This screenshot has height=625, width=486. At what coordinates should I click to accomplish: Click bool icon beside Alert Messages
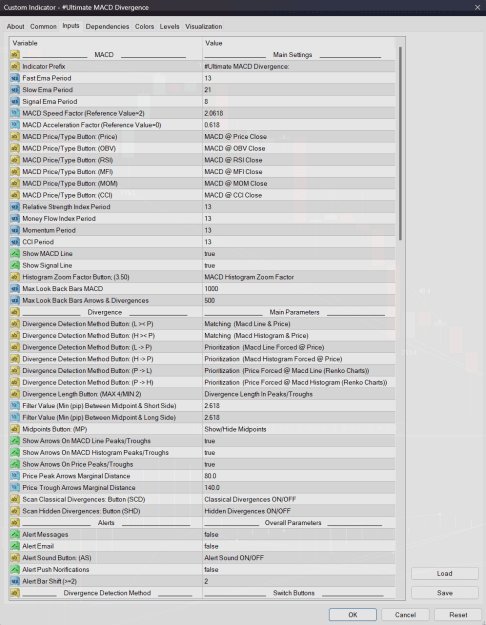click(15, 535)
